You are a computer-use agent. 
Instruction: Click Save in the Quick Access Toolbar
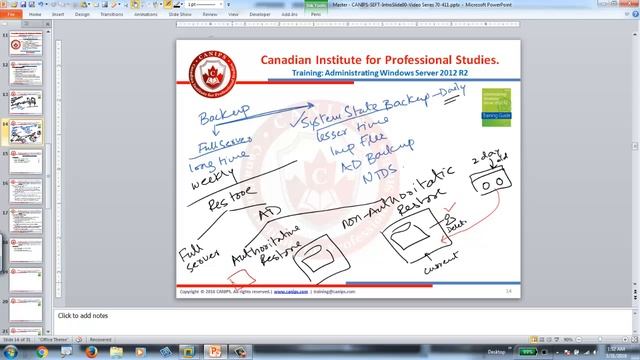pos(23,4)
